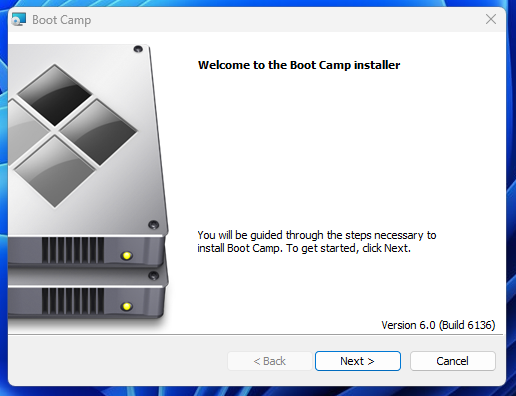Click the greyed-out < Back button
The height and width of the screenshot is (396, 516).
[x=270, y=361]
